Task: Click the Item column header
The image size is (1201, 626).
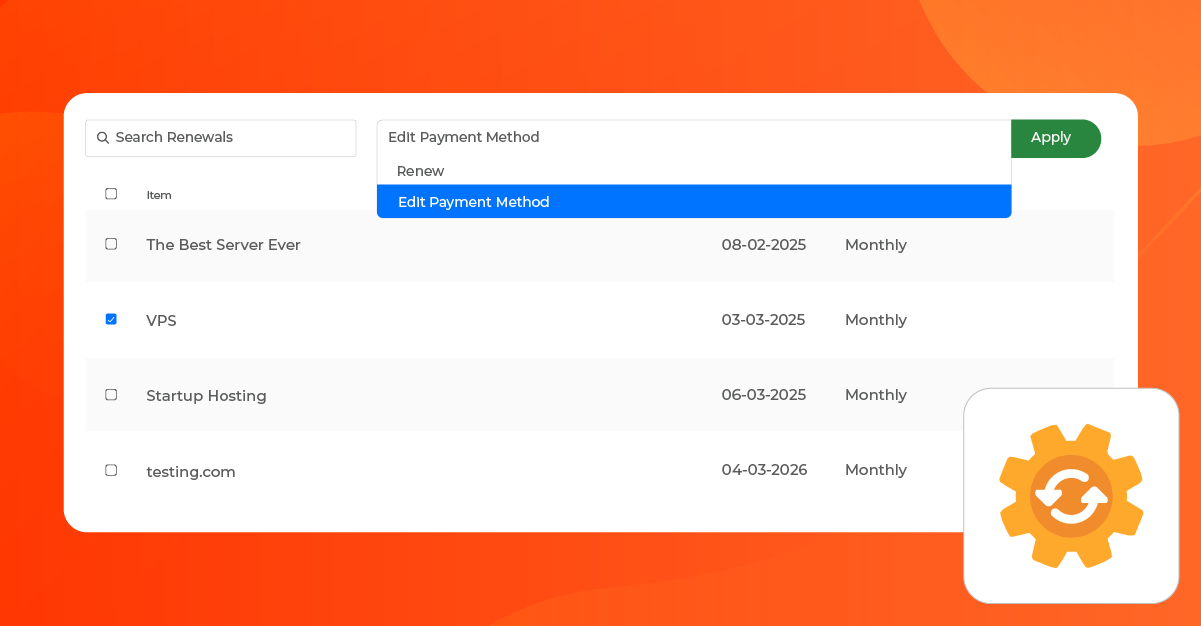Action: (159, 194)
